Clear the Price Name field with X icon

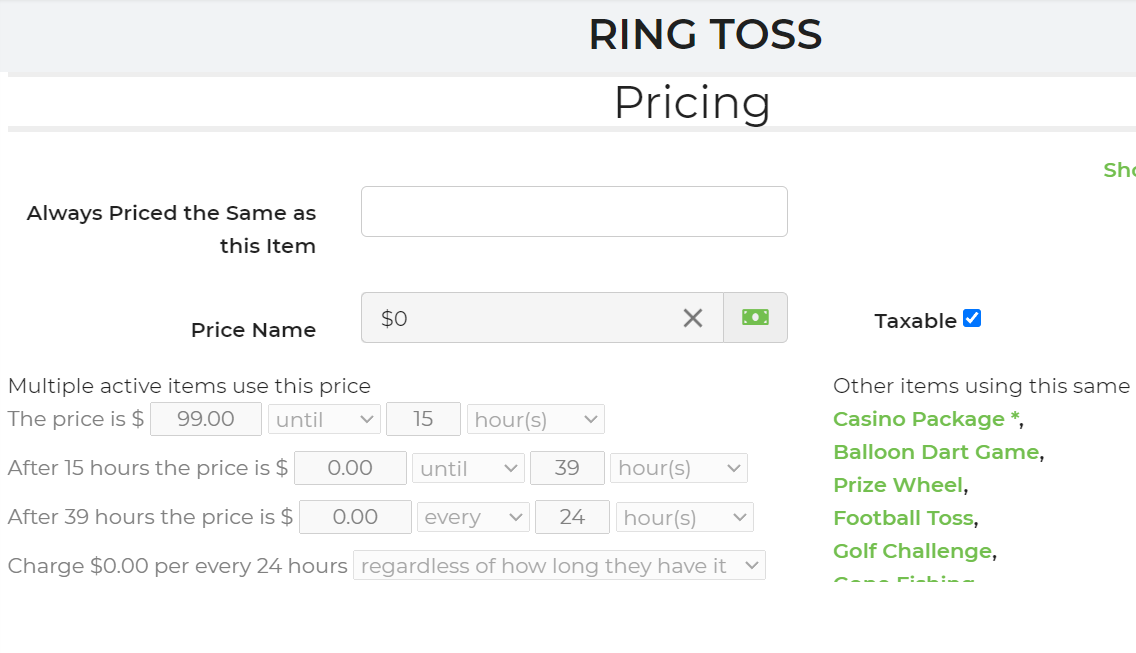[693, 318]
